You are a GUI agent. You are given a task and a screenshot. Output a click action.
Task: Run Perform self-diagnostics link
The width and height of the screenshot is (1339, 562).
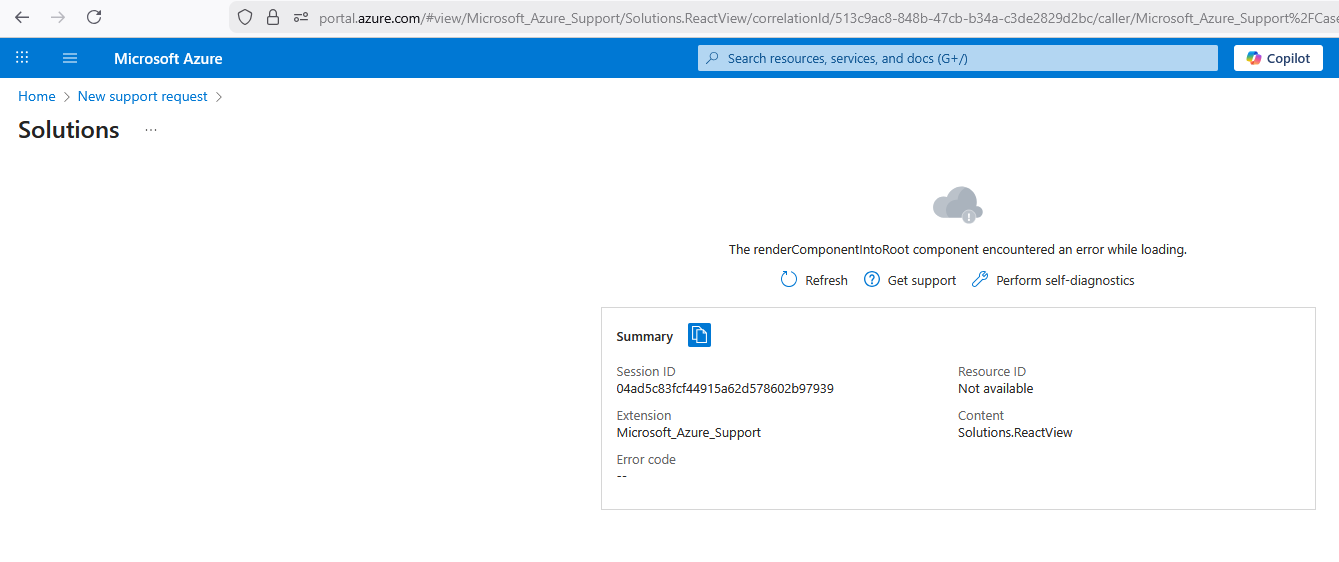(x=1065, y=281)
